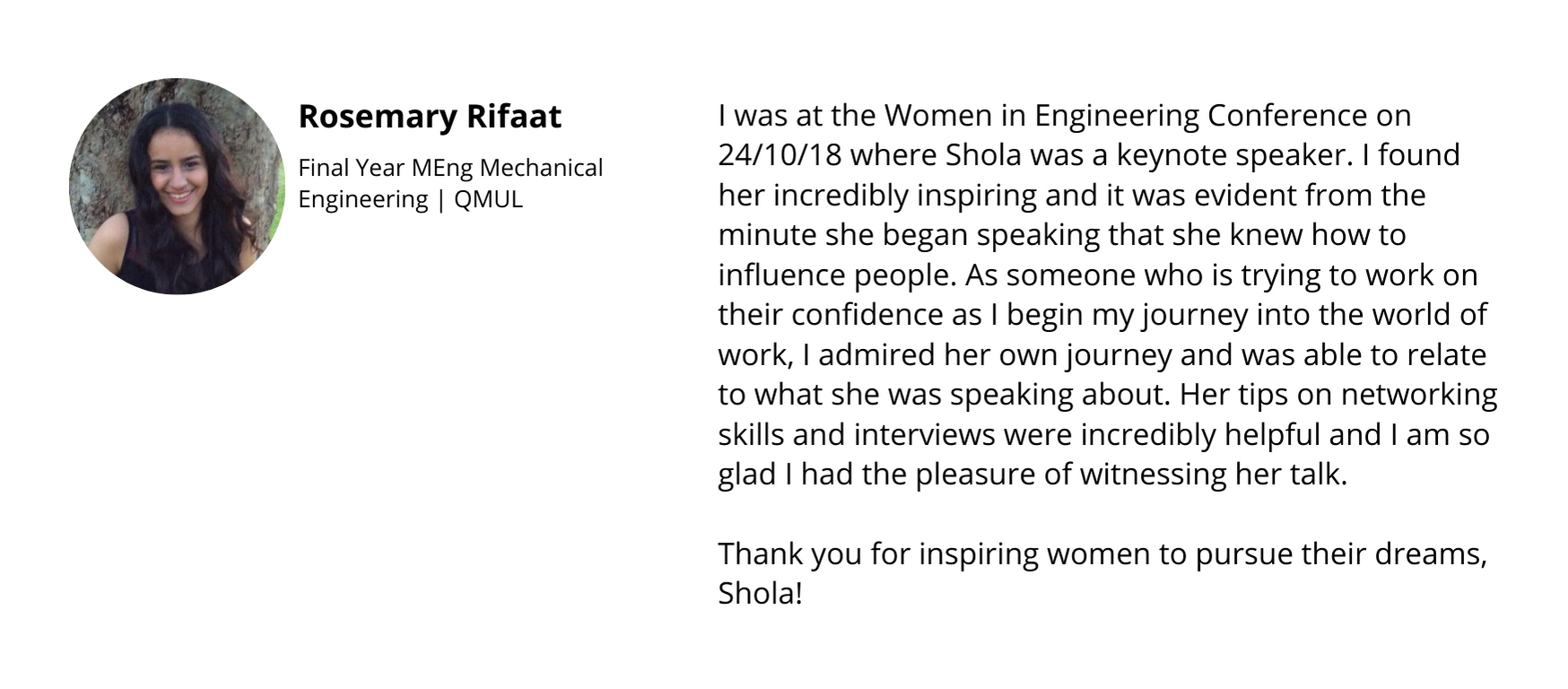
Task: Click the 'Thank you for inspiring women' line
Action: 1102,554
